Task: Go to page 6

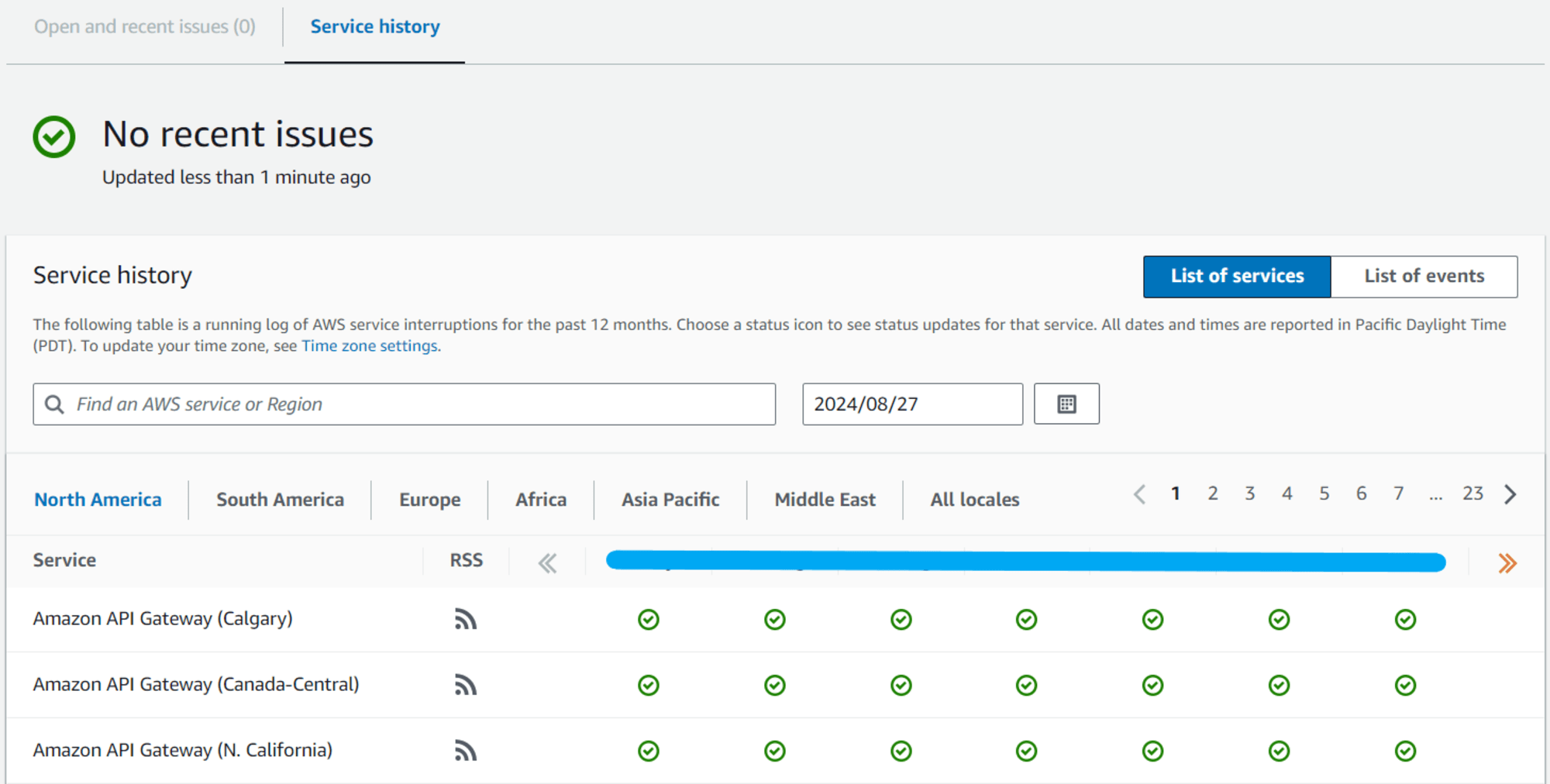Action: 1362,493
